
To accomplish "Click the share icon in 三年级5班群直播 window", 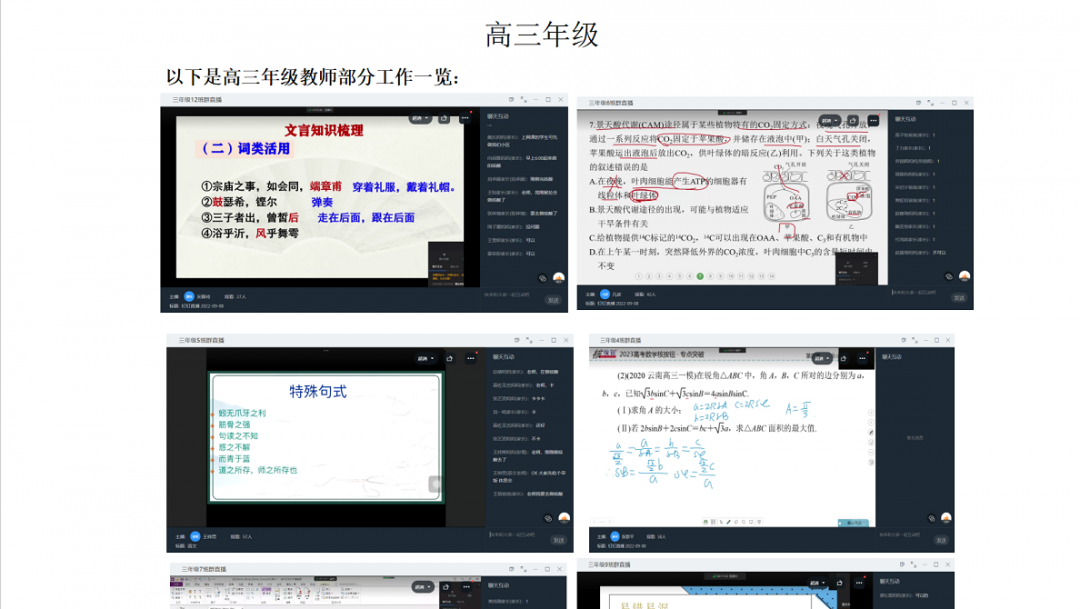I will 450,358.
